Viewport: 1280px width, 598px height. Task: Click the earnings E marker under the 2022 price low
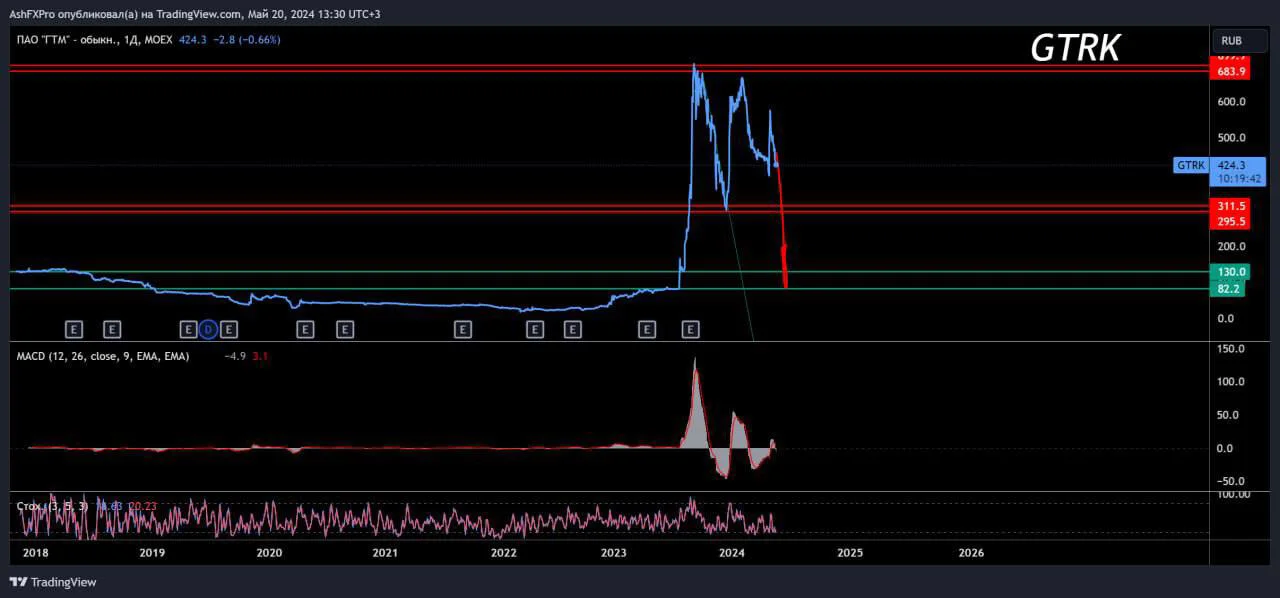pos(534,328)
